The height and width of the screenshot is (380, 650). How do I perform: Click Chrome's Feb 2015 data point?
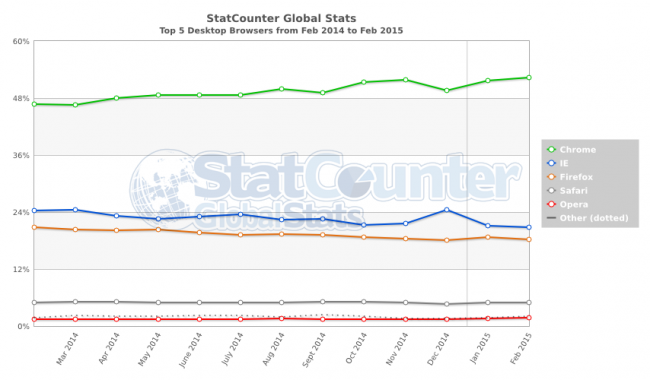pyautogui.click(x=529, y=77)
